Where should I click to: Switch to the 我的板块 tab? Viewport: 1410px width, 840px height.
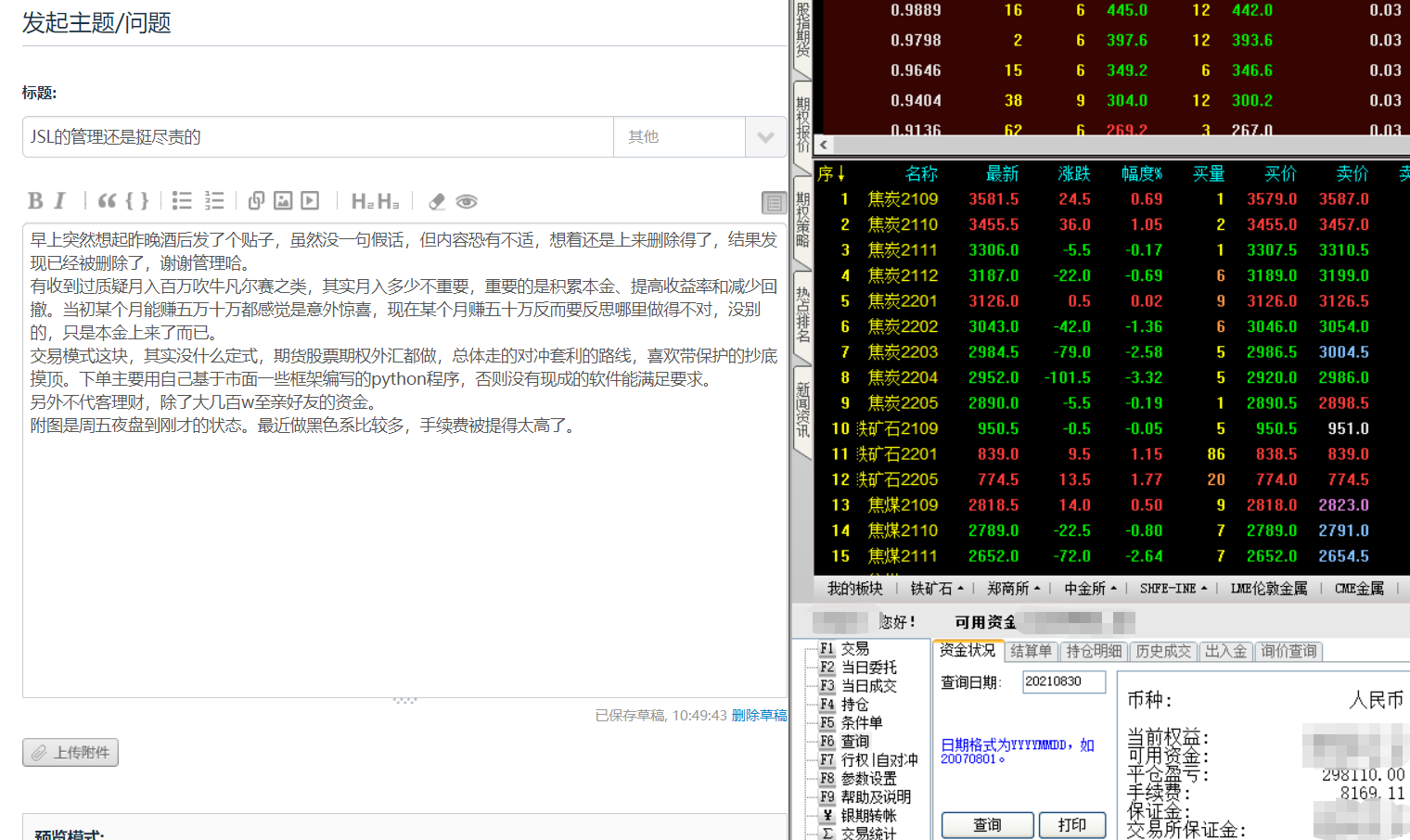point(855,589)
